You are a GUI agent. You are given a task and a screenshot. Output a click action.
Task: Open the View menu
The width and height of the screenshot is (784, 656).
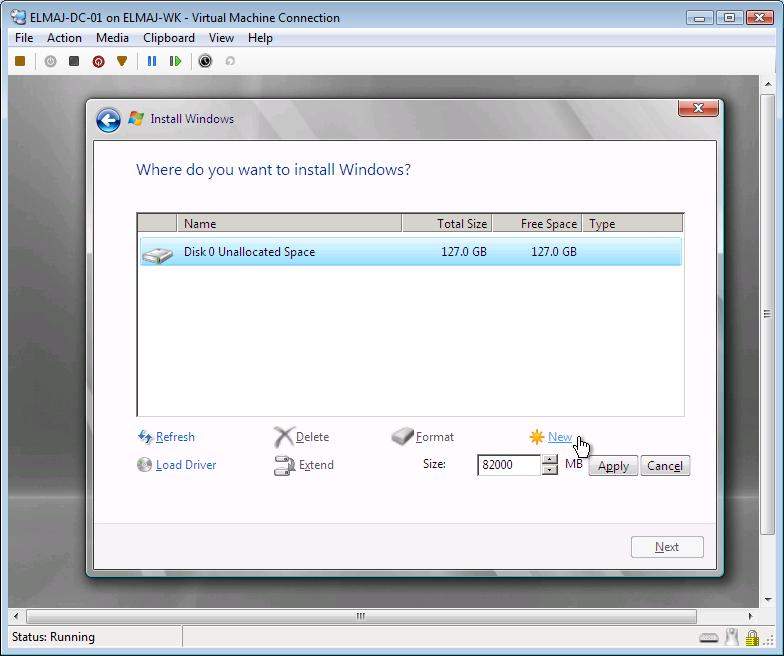click(222, 38)
